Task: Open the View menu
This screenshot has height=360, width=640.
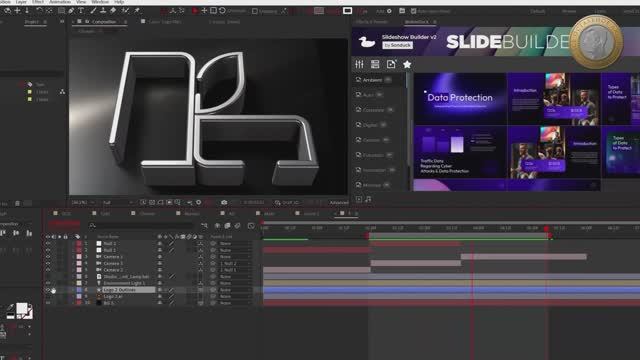Action: pyautogui.click(x=81, y=2)
